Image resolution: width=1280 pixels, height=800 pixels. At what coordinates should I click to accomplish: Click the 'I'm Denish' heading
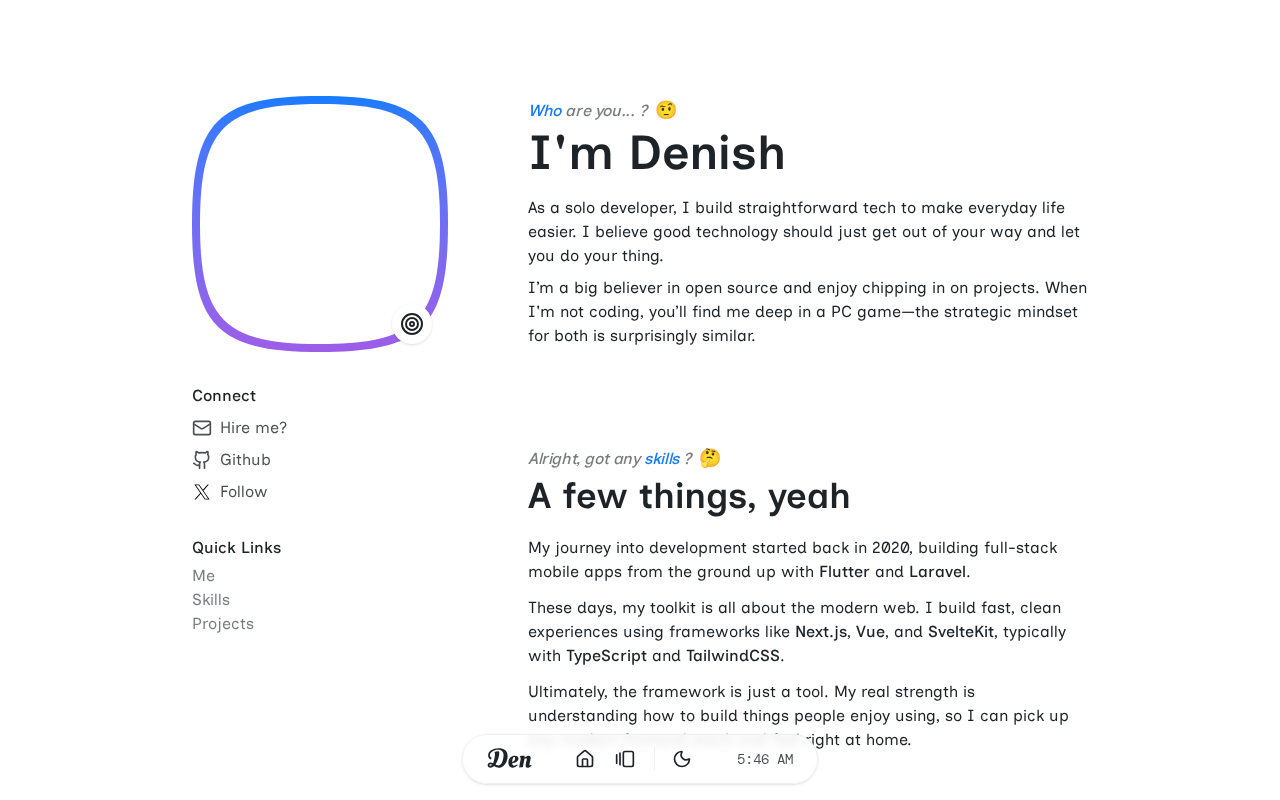pos(657,153)
